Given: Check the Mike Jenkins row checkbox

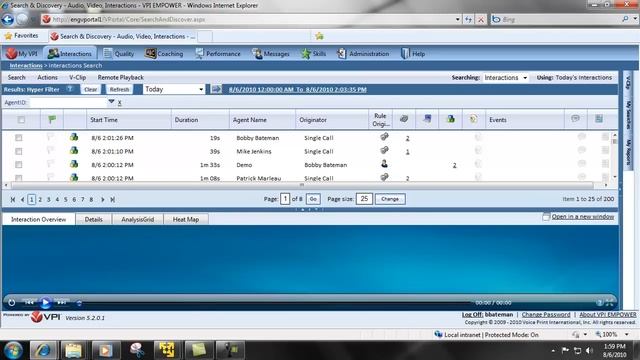Looking at the screenshot, I should pos(19,151).
